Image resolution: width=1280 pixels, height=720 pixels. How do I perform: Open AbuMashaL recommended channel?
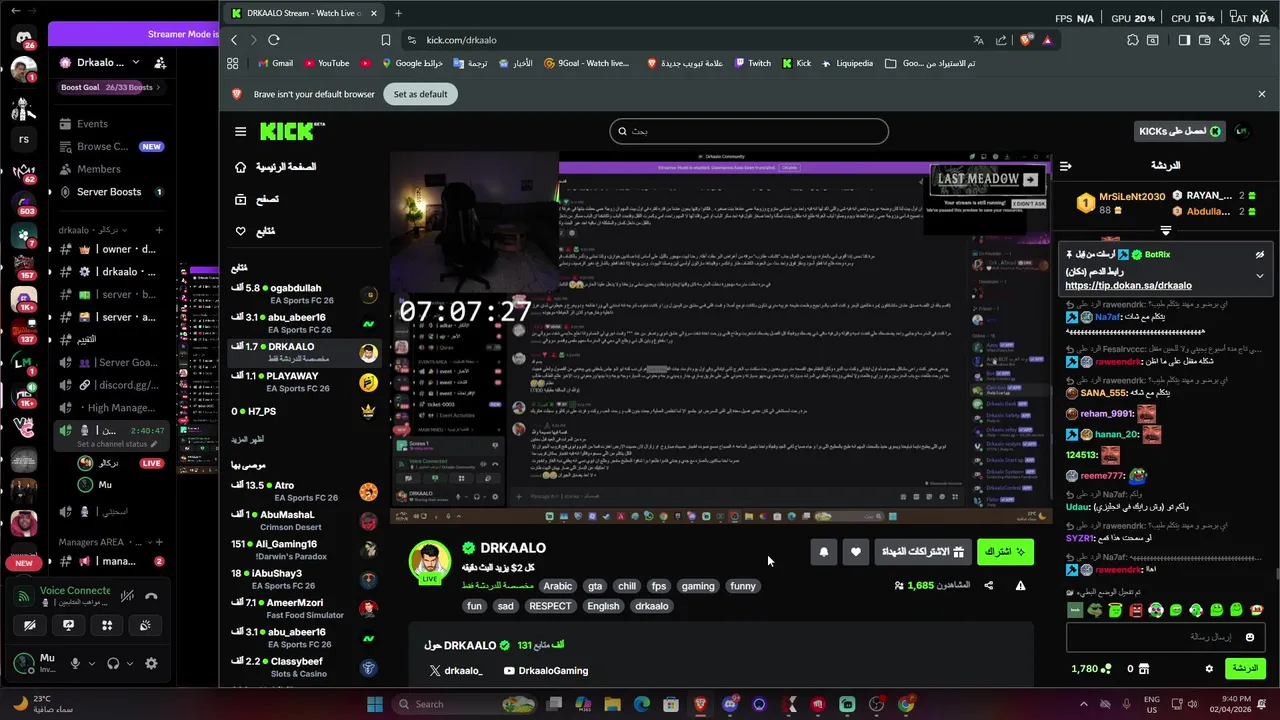point(304,520)
